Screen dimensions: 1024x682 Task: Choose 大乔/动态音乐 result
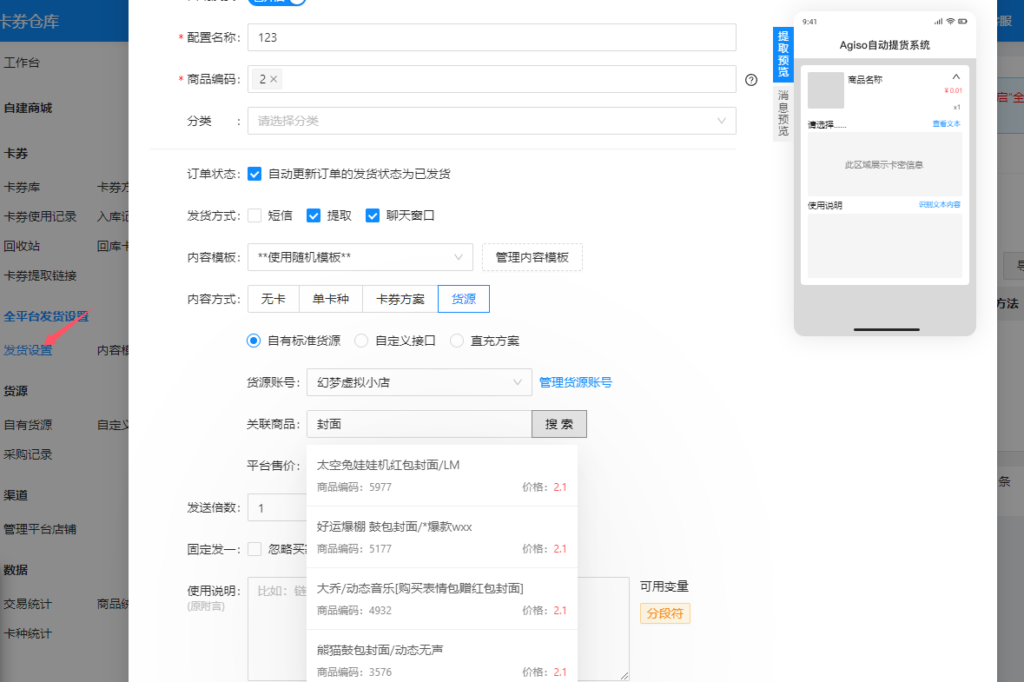[x=441, y=599]
